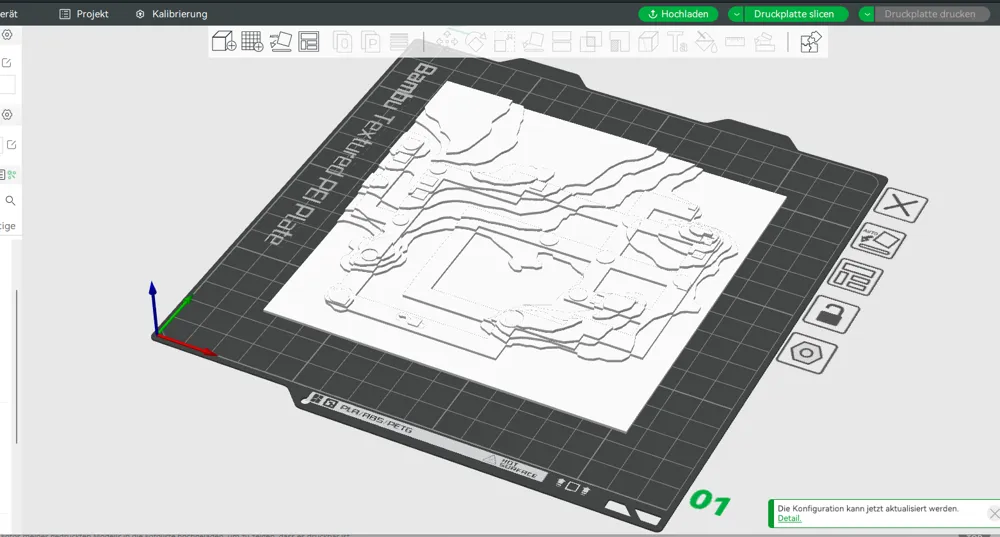Click the Druckplatte slicen button
This screenshot has width=1000, height=537.
coord(795,14)
